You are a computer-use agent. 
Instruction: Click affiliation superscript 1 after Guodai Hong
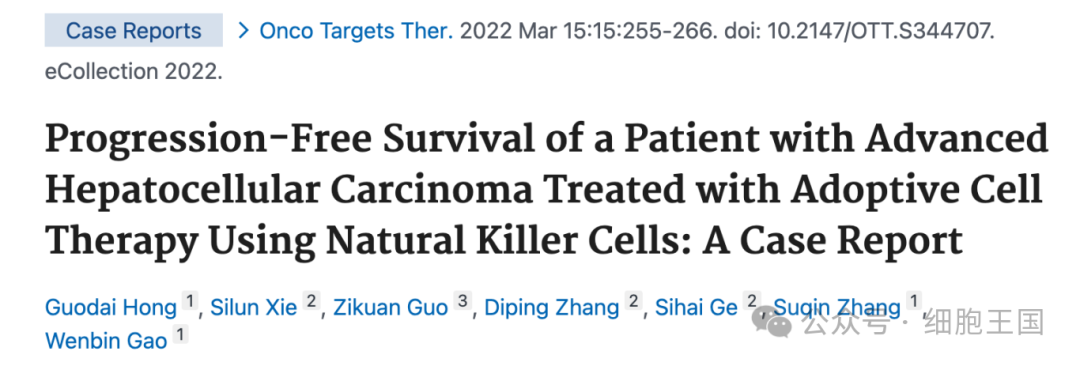[189, 301]
